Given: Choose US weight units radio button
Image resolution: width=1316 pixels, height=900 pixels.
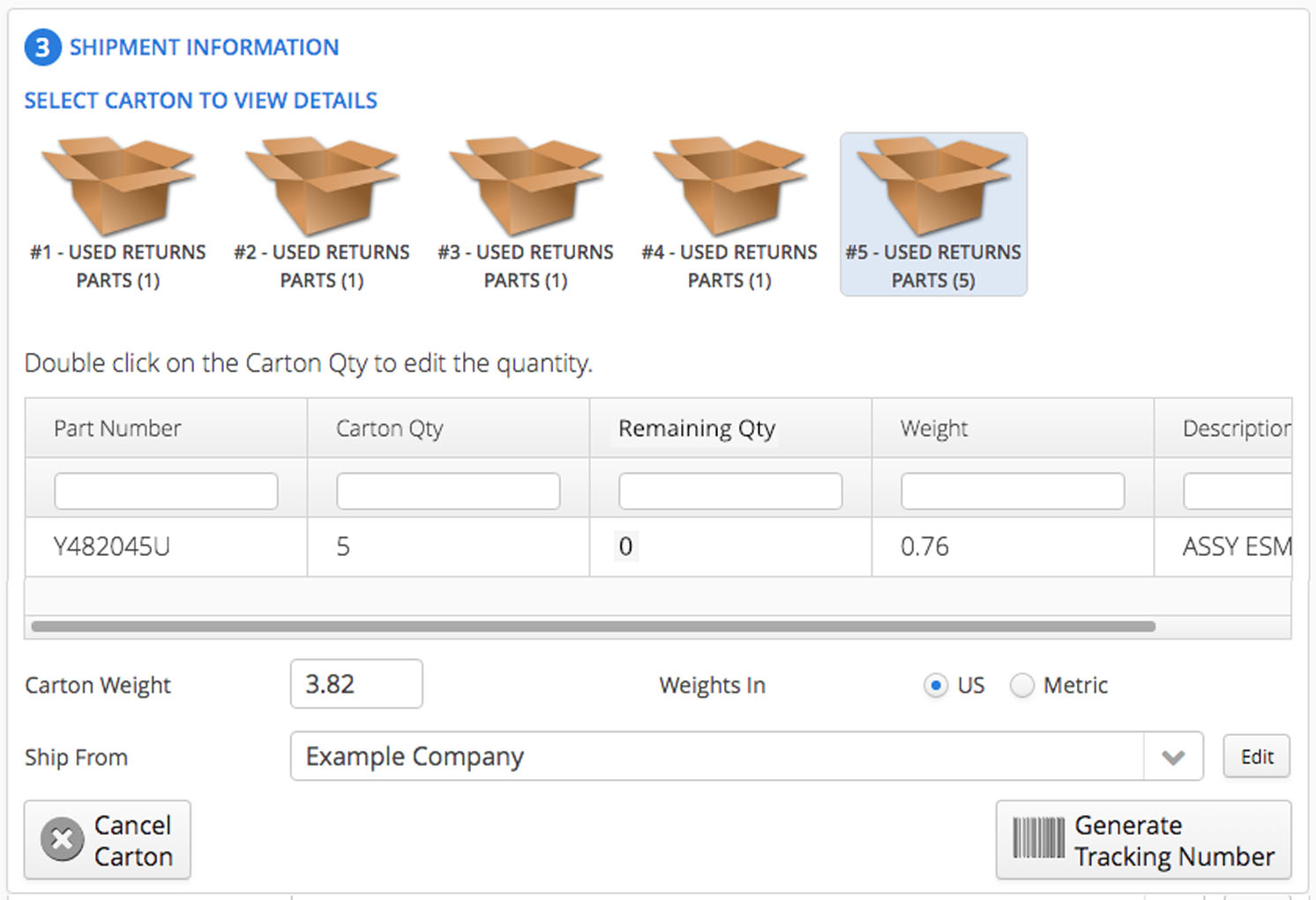Looking at the screenshot, I should (x=935, y=685).
